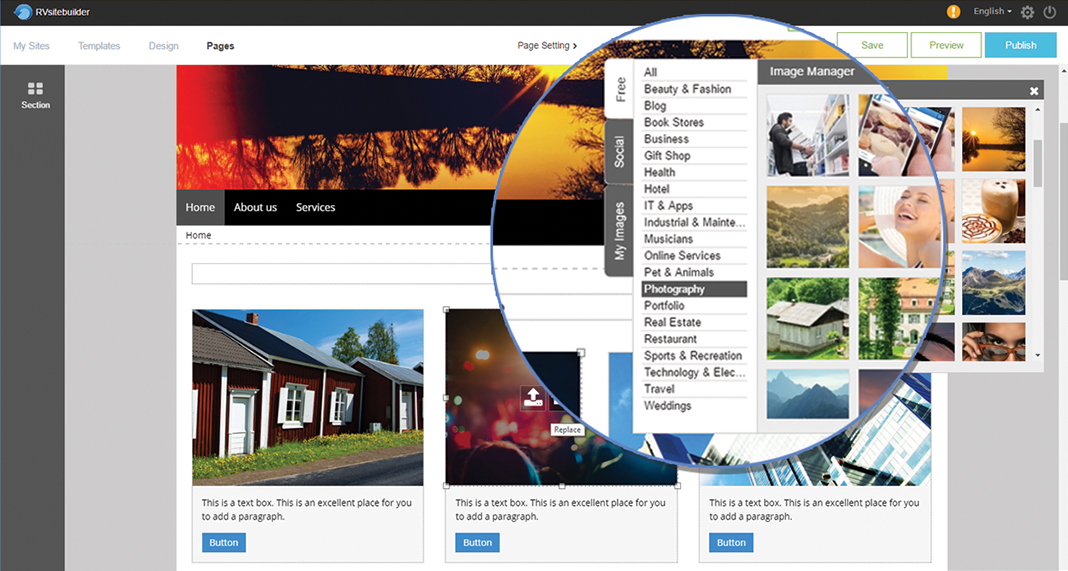Switch to the Social tab

[x=620, y=152]
